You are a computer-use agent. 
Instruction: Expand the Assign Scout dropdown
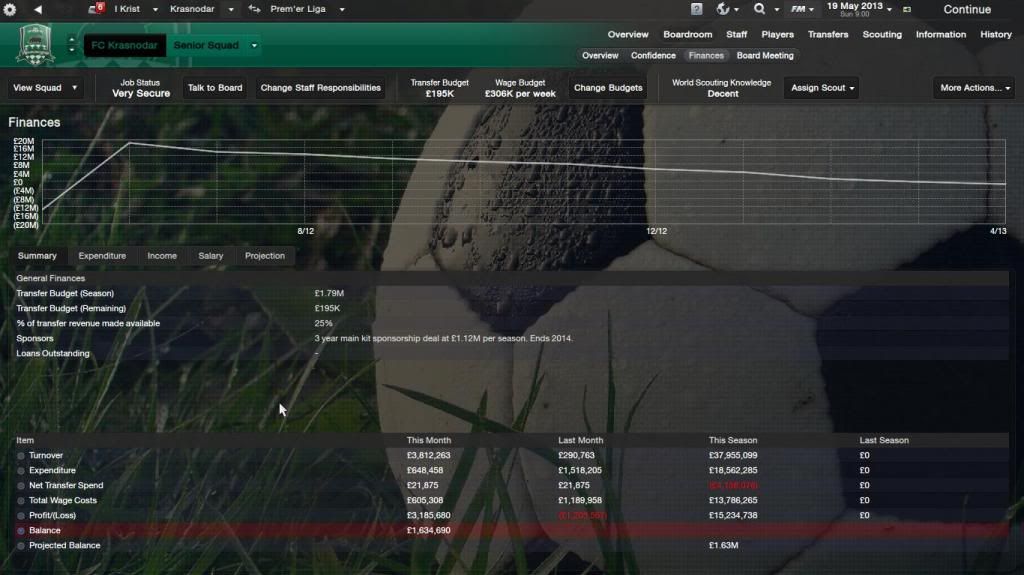click(x=823, y=88)
